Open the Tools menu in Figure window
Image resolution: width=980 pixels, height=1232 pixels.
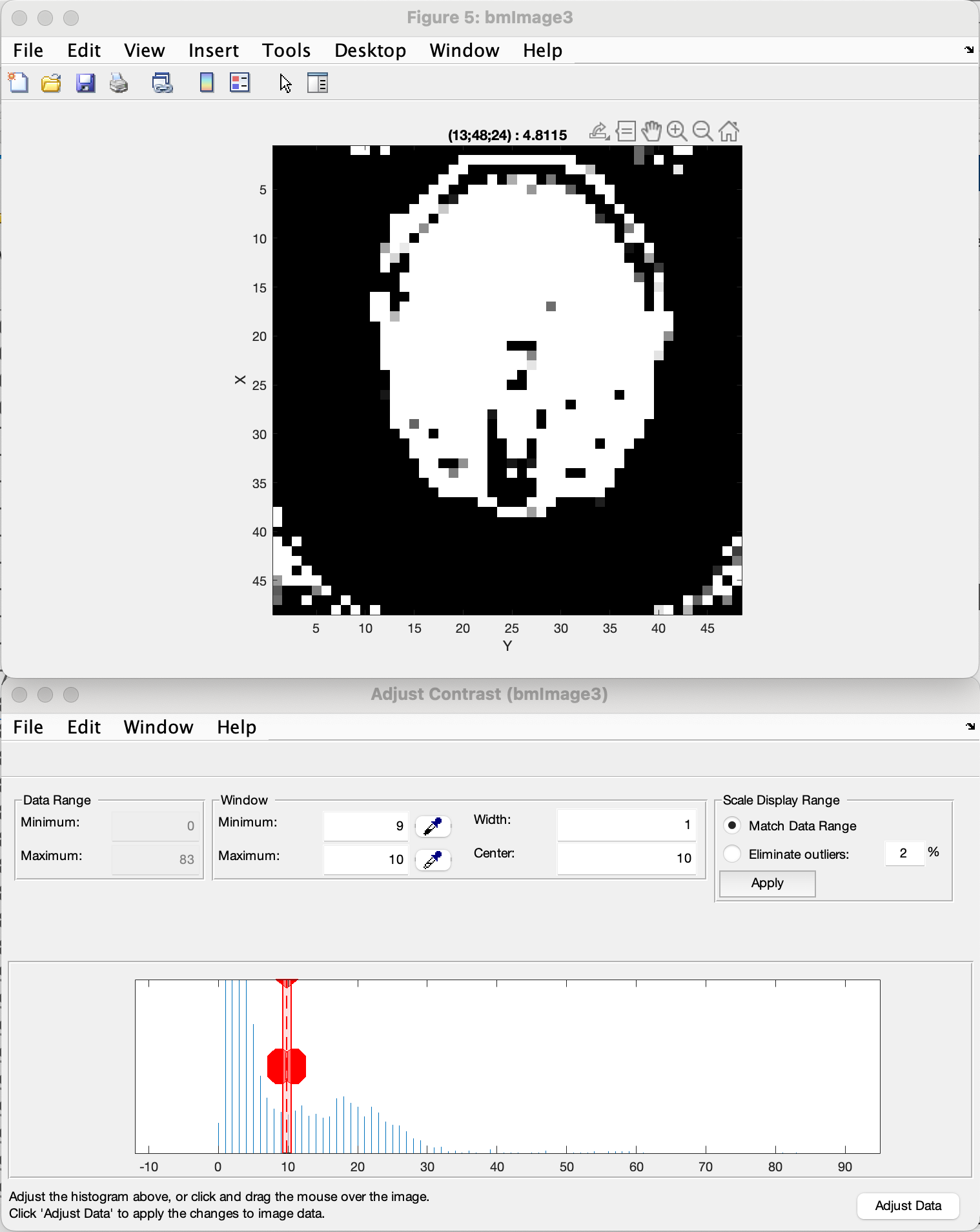click(x=286, y=50)
